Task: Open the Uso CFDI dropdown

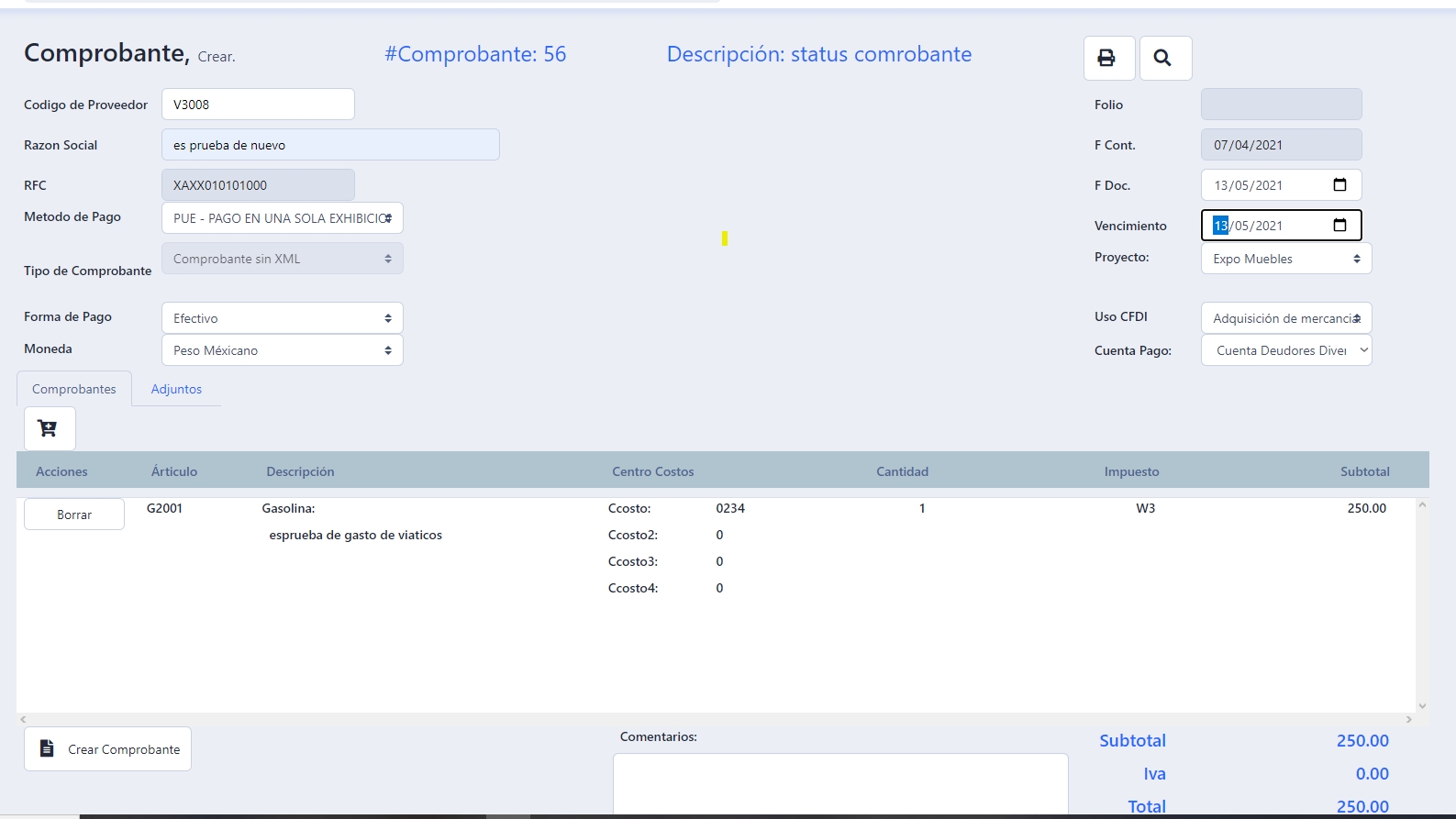Action: (x=1285, y=318)
